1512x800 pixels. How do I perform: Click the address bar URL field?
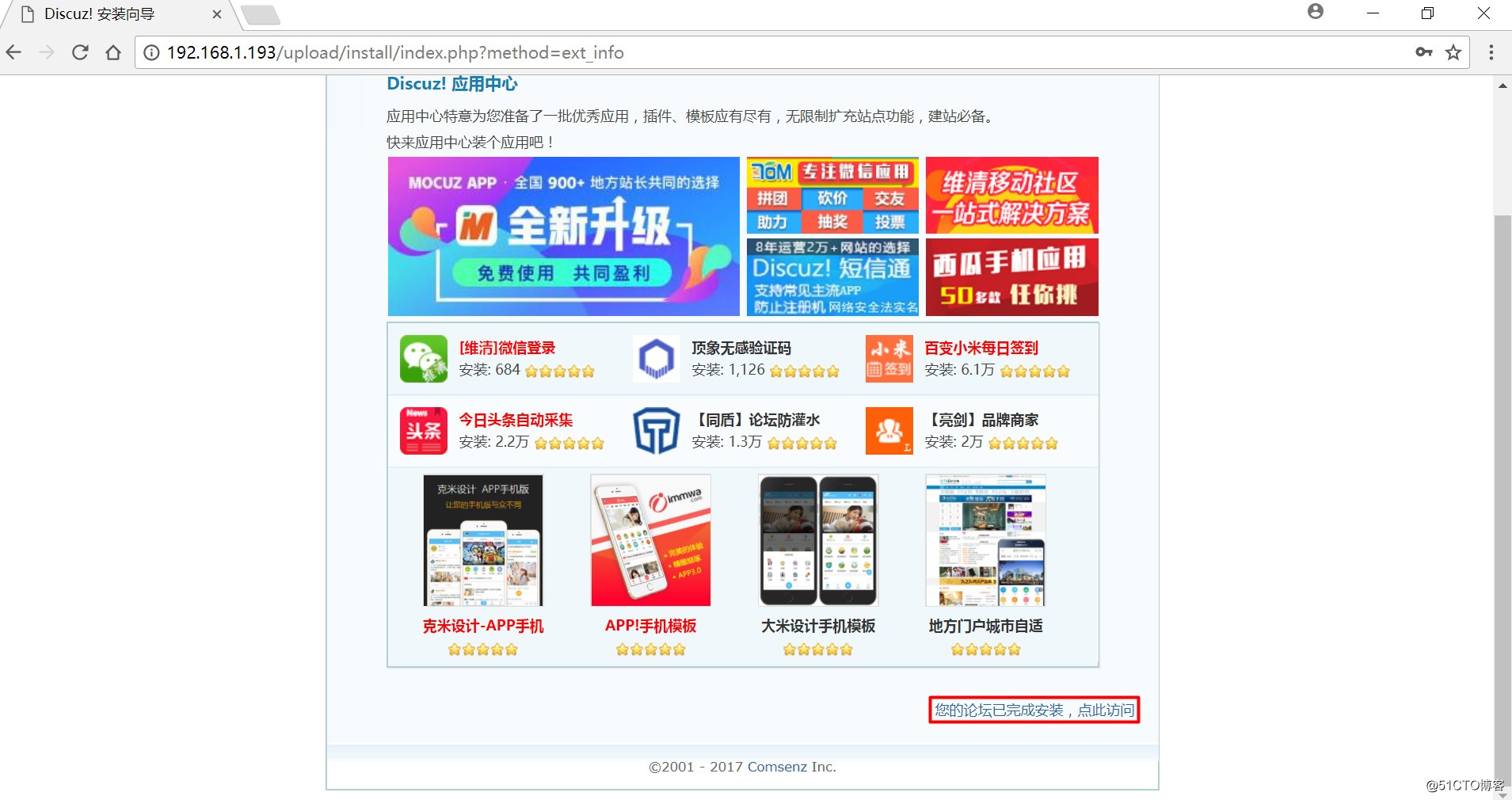[776, 52]
